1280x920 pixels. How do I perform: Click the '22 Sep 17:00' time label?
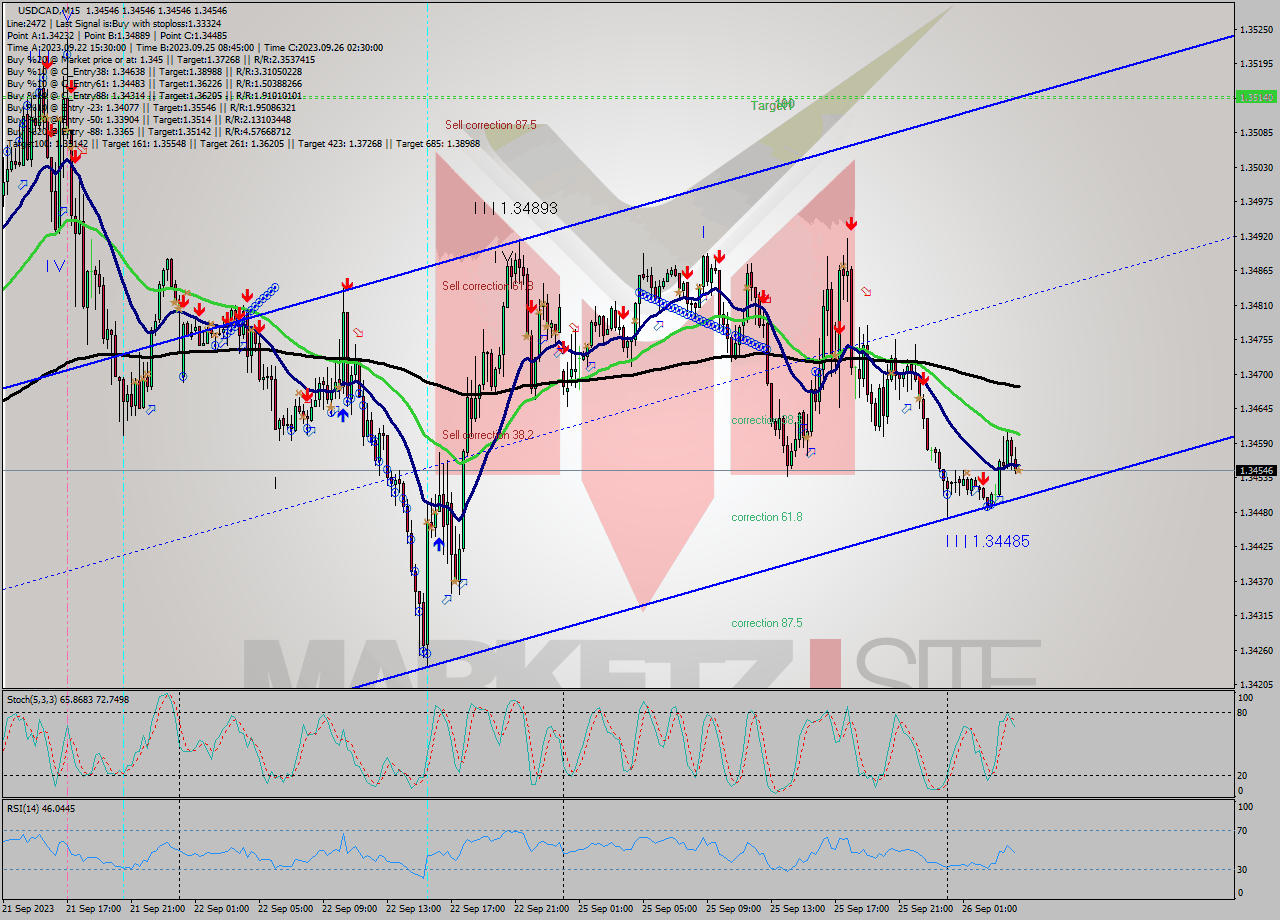click(x=478, y=909)
